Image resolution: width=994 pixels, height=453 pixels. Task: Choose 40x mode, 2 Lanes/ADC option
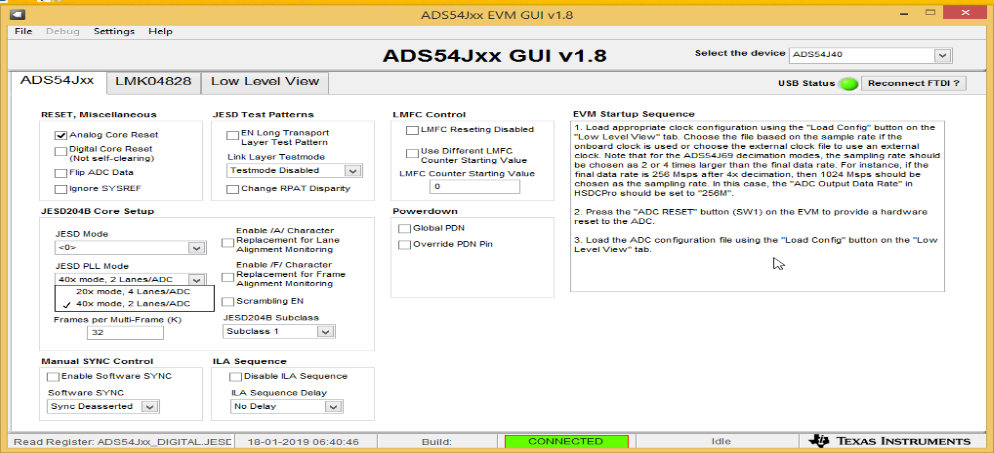tap(135, 304)
